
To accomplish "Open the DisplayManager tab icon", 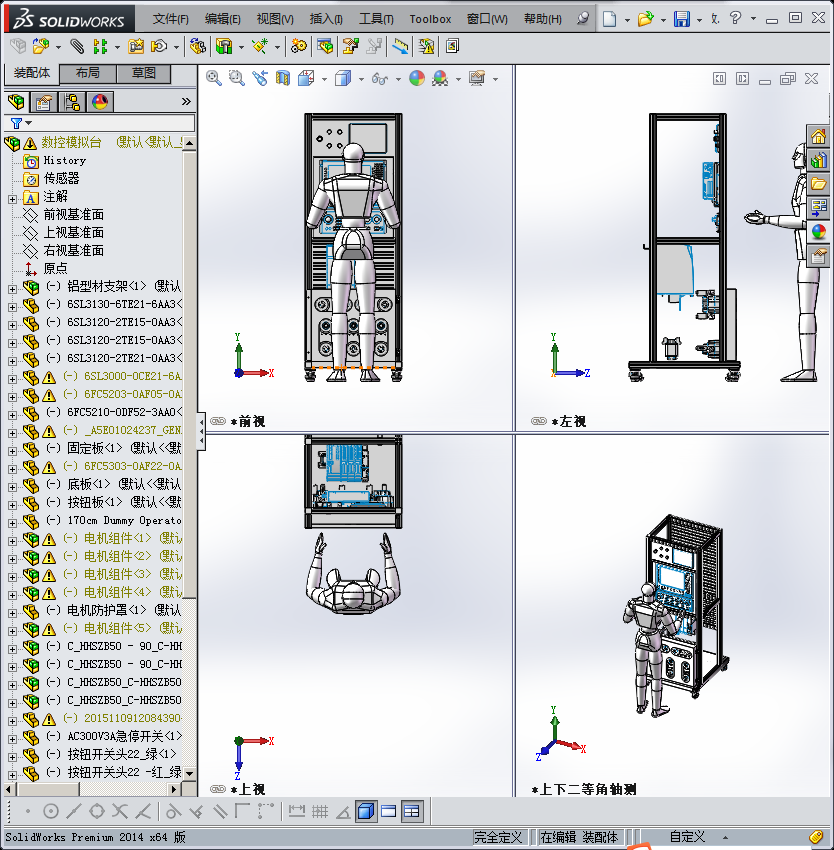I will point(100,101).
